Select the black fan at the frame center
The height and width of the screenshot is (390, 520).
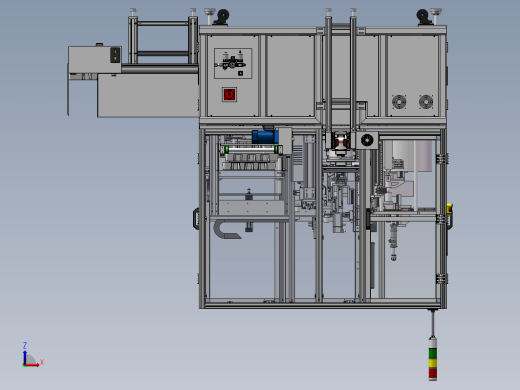tap(367, 140)
